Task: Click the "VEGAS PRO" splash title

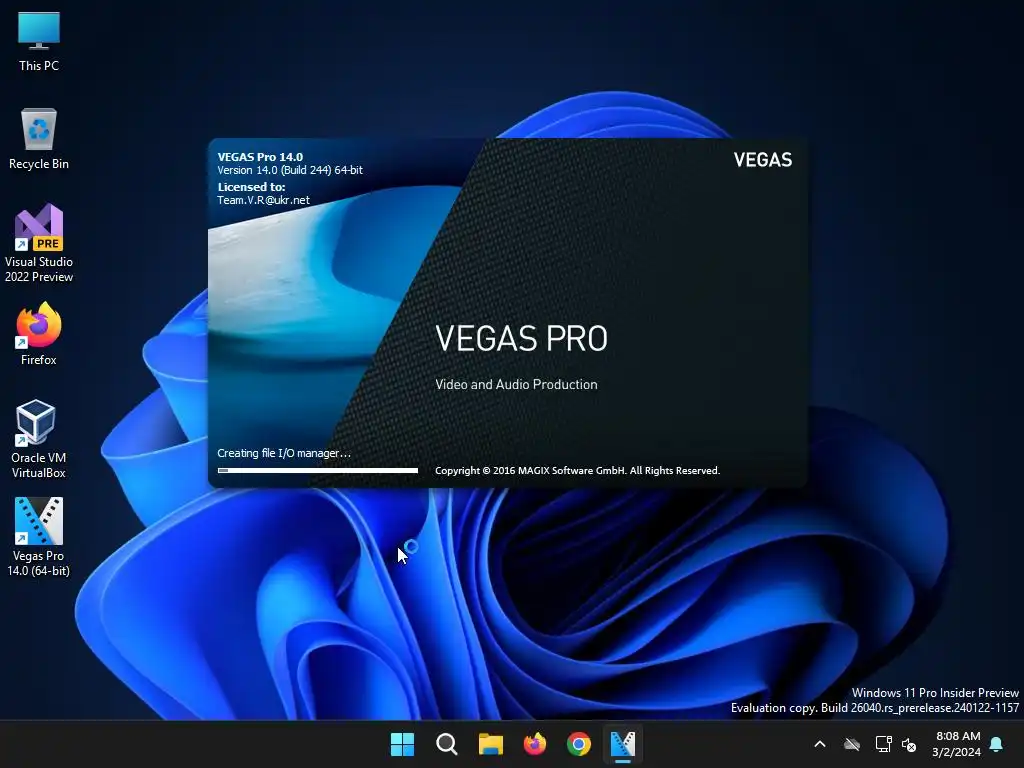Action: 521,338
